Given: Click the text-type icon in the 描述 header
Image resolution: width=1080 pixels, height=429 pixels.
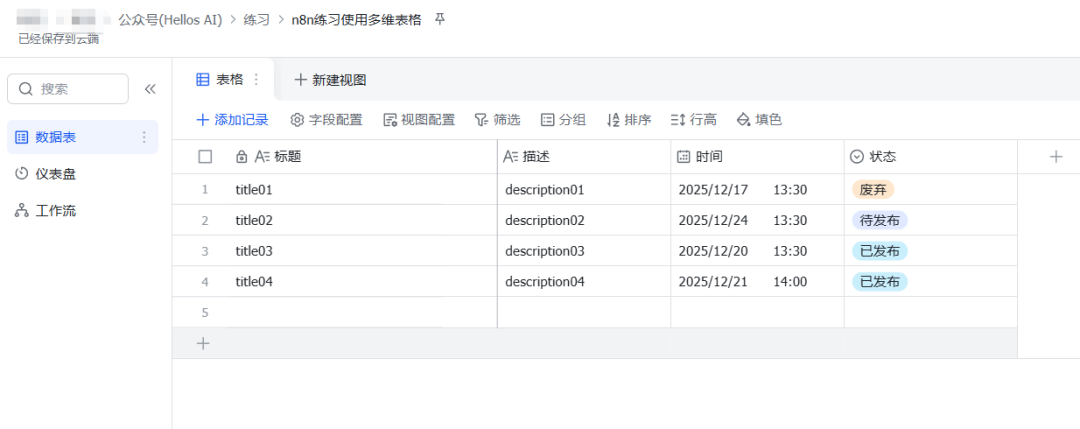Looking at the screenshot, I should click(x=510, y=157).
